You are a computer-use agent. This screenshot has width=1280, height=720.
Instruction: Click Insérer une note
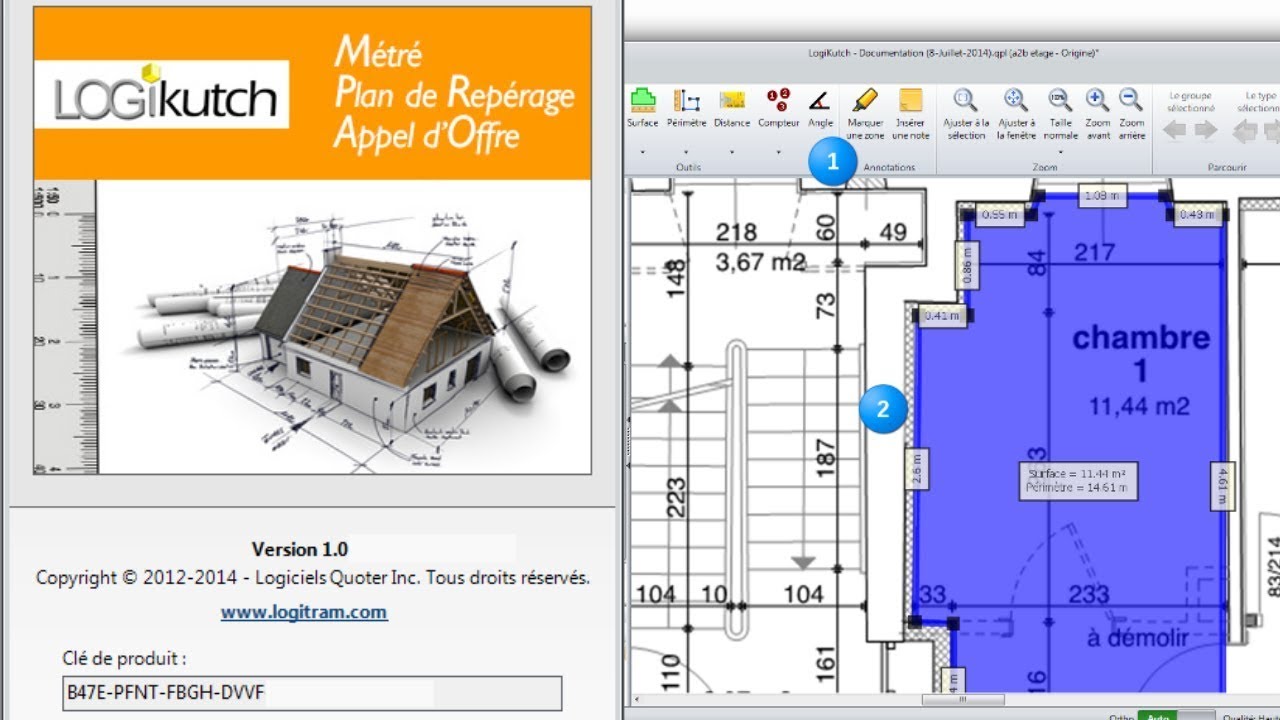pyautogui.click(x=910, y=114)
